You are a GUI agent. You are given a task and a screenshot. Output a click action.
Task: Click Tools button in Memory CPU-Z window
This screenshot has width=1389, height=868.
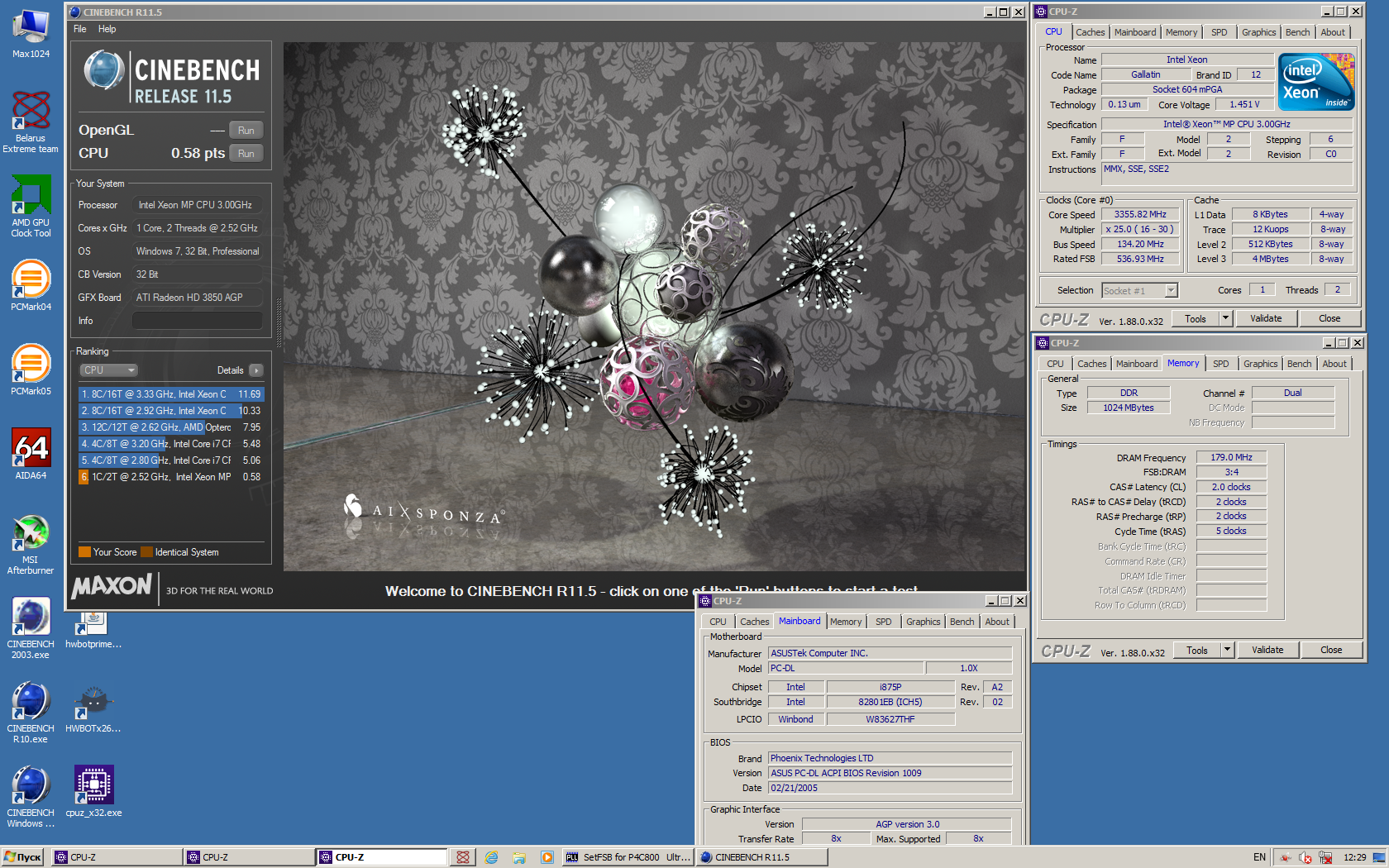pos(1197,650)
